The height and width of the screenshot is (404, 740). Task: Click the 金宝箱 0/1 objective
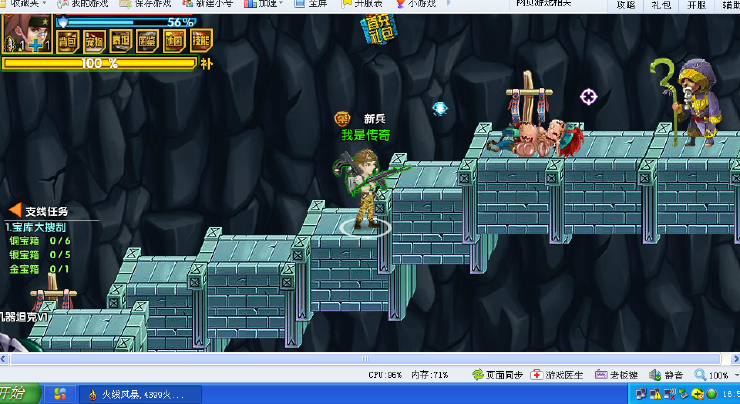coord(40,269)
